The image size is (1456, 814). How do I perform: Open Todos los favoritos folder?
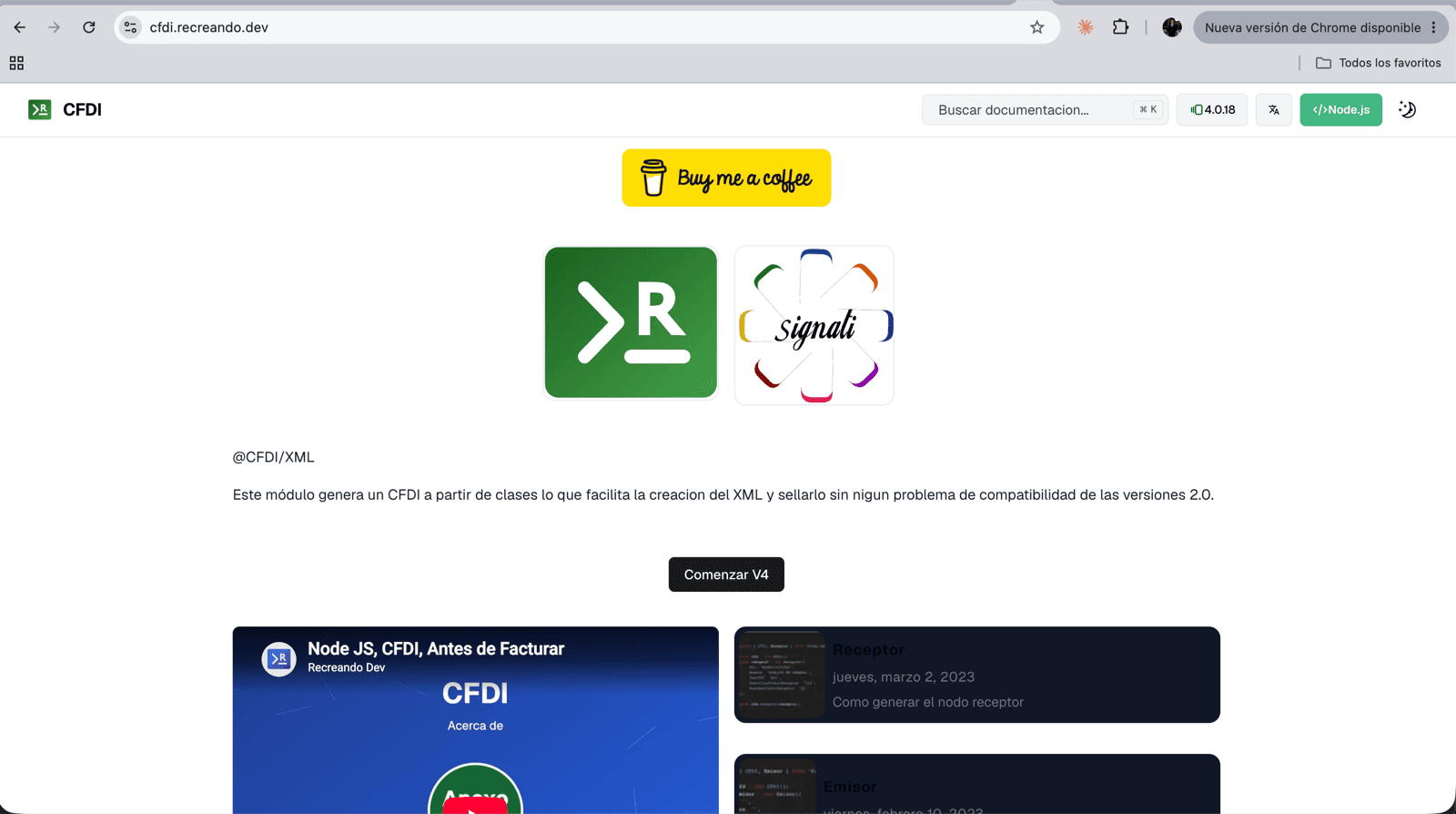1379,63
